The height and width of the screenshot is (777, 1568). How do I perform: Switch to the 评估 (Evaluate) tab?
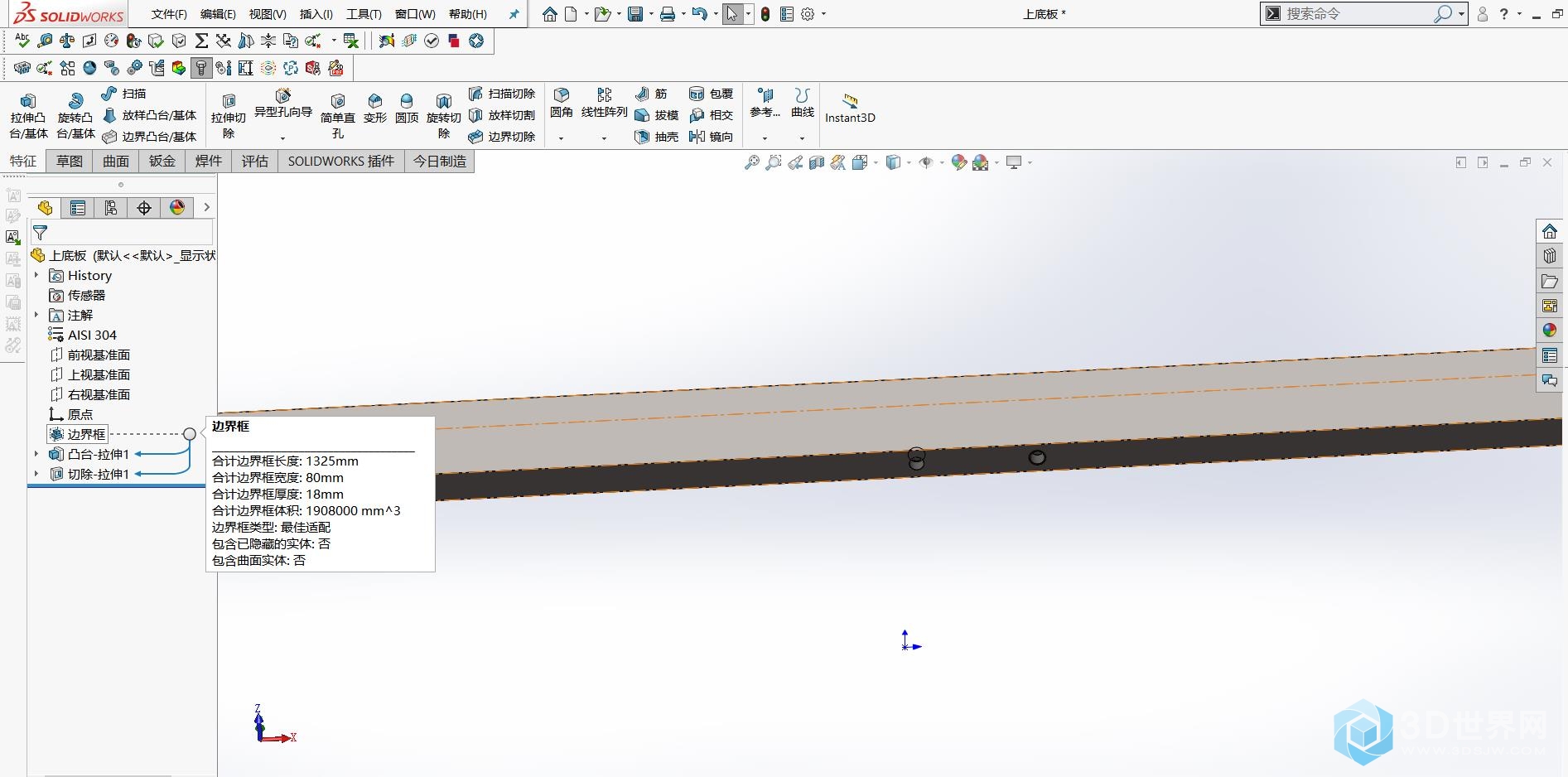255,162
